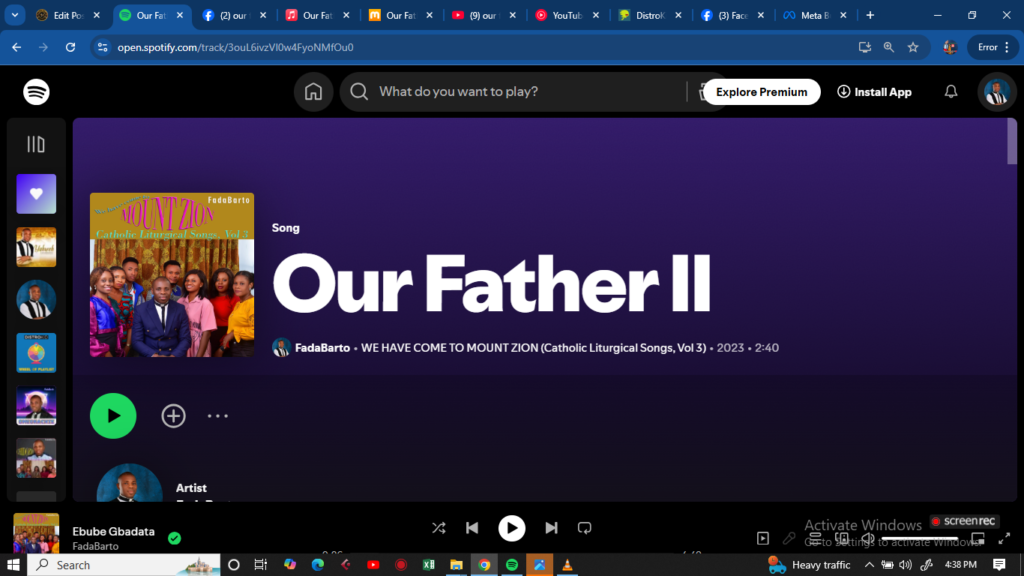This screenshot has width=1024, height=576.
Task: Open the Liked Songs library icon
Action: pos(36,193)
